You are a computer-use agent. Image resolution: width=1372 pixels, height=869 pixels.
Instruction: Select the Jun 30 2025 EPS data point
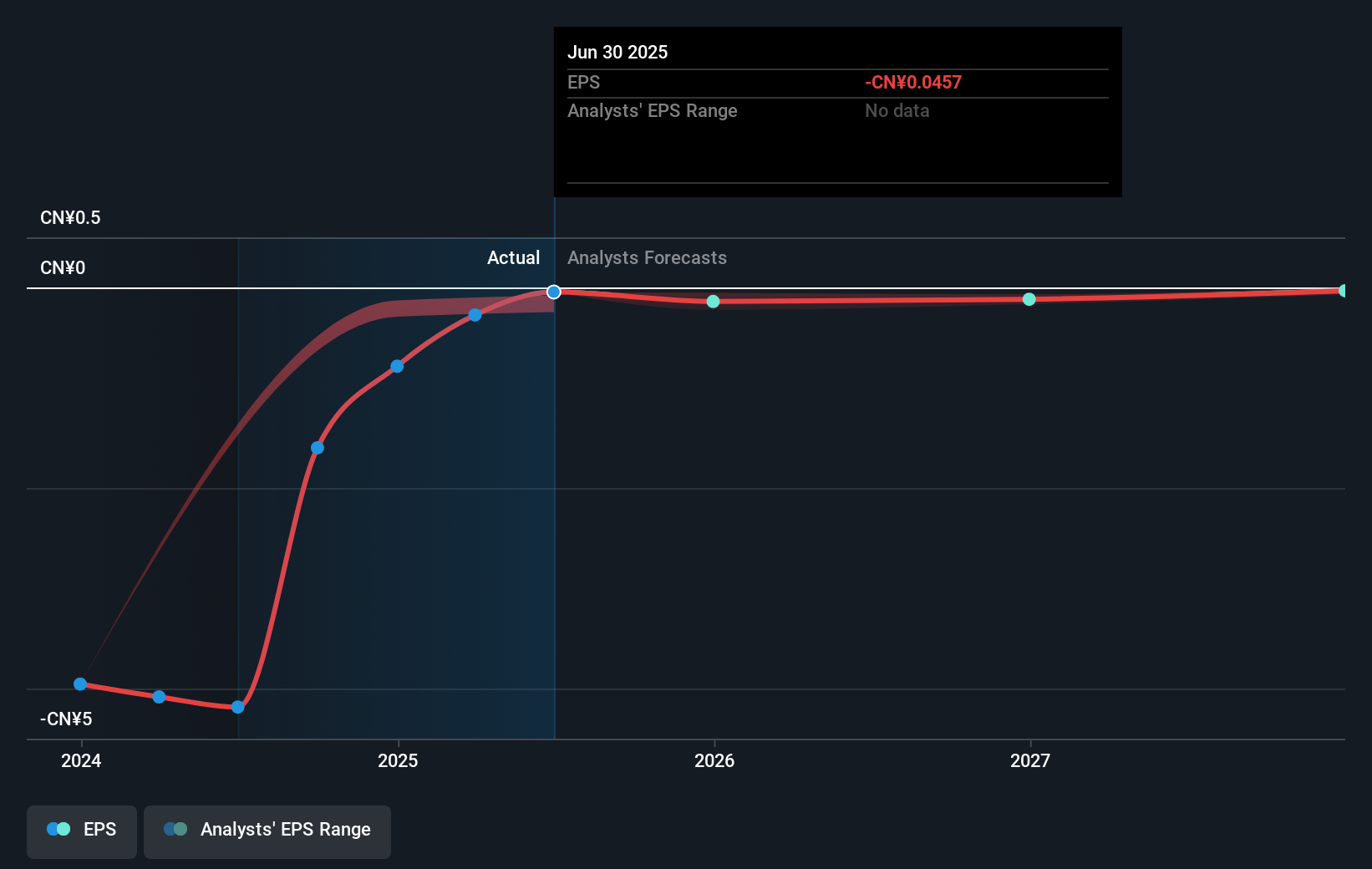(554, 292)
